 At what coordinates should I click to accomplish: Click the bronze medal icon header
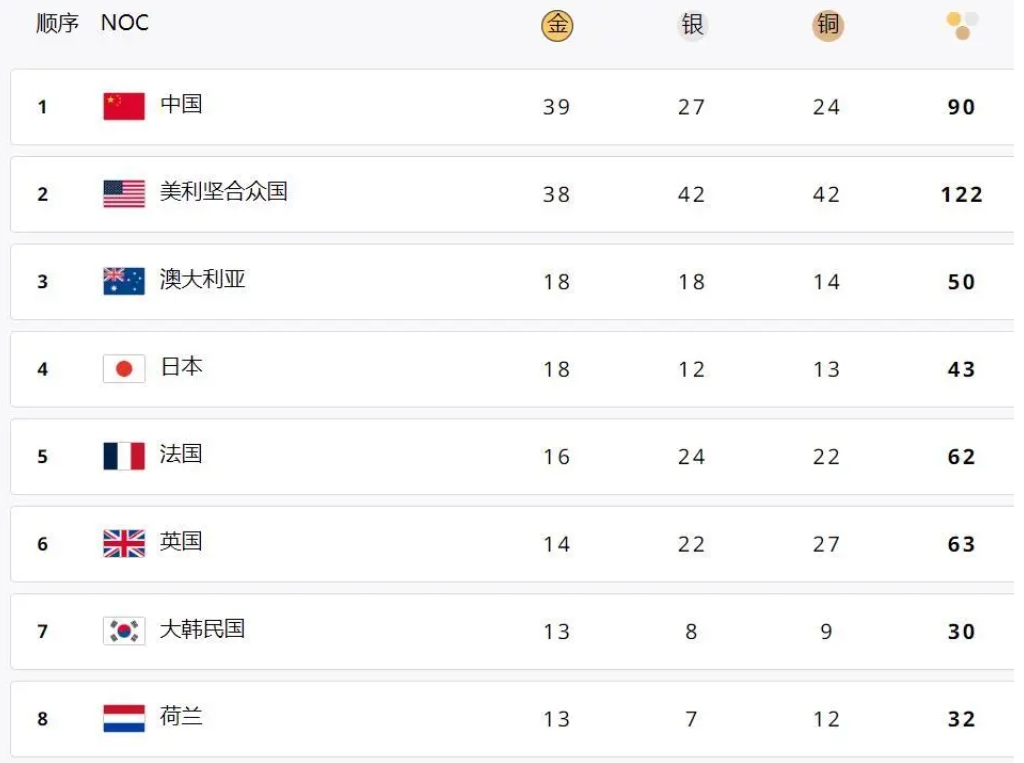click(827, 25)
